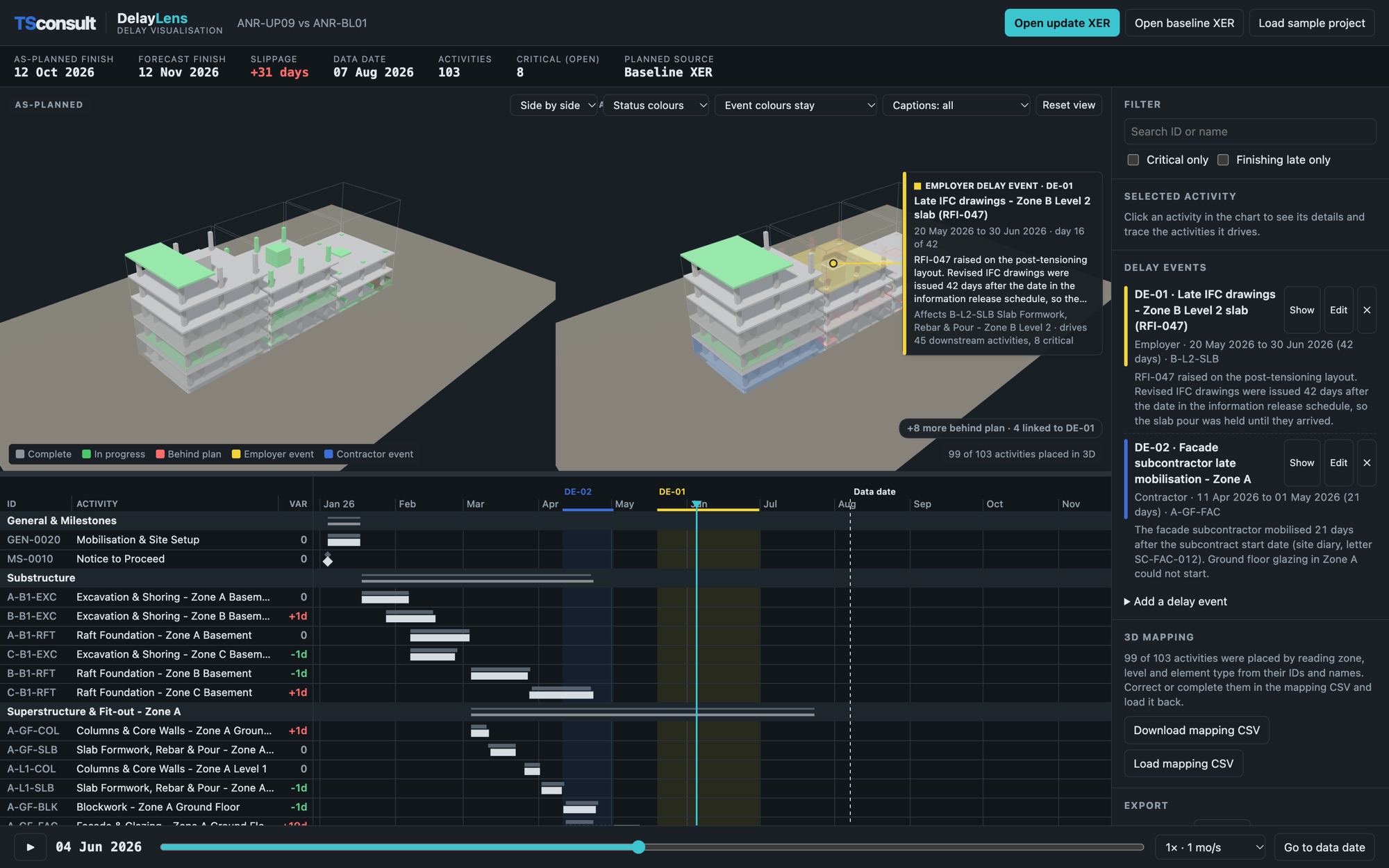Click the TSconsult logo

[x=55, y=23]
